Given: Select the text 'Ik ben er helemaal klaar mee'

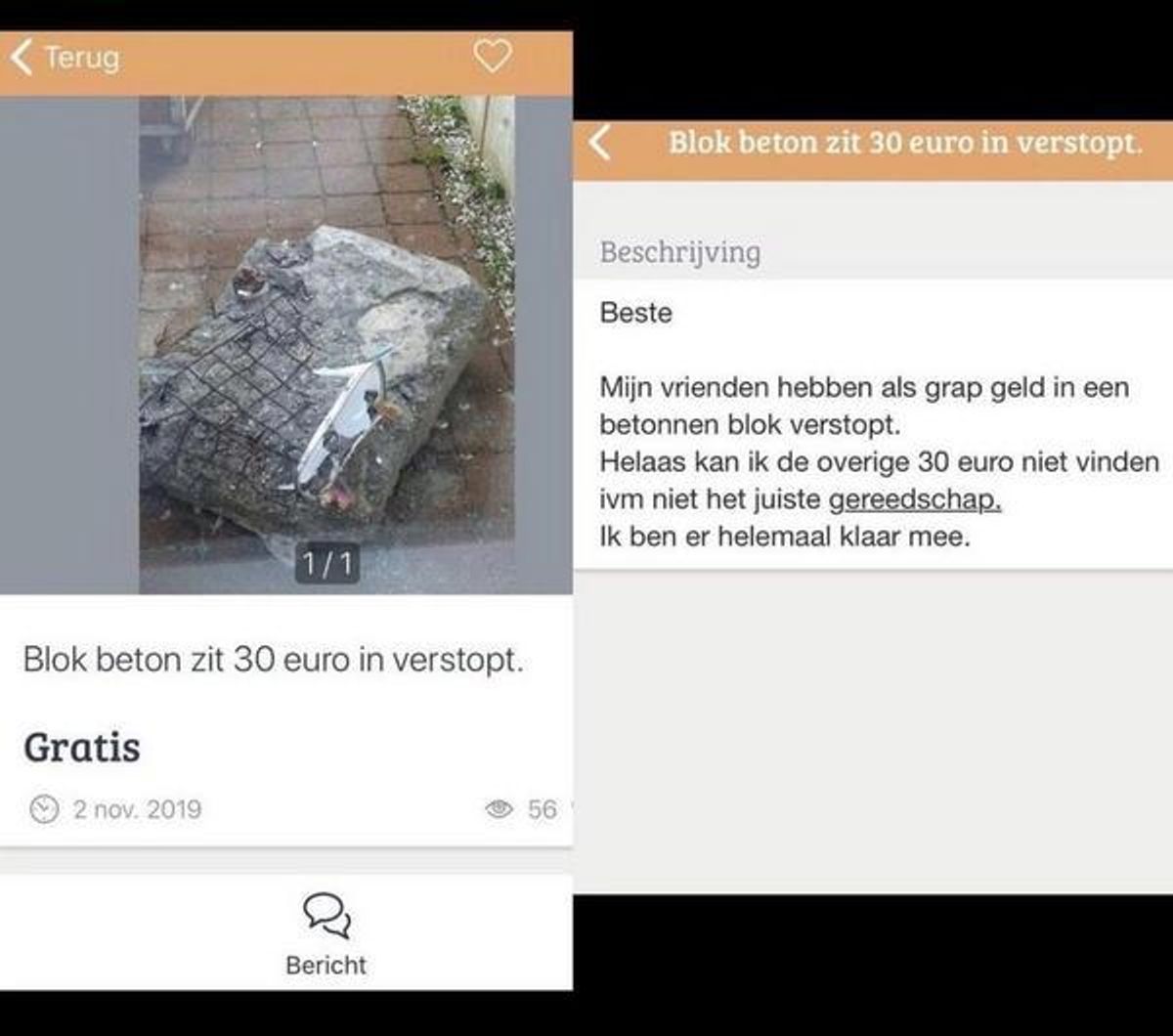Looking at the screenshot, I should [783, 538].
